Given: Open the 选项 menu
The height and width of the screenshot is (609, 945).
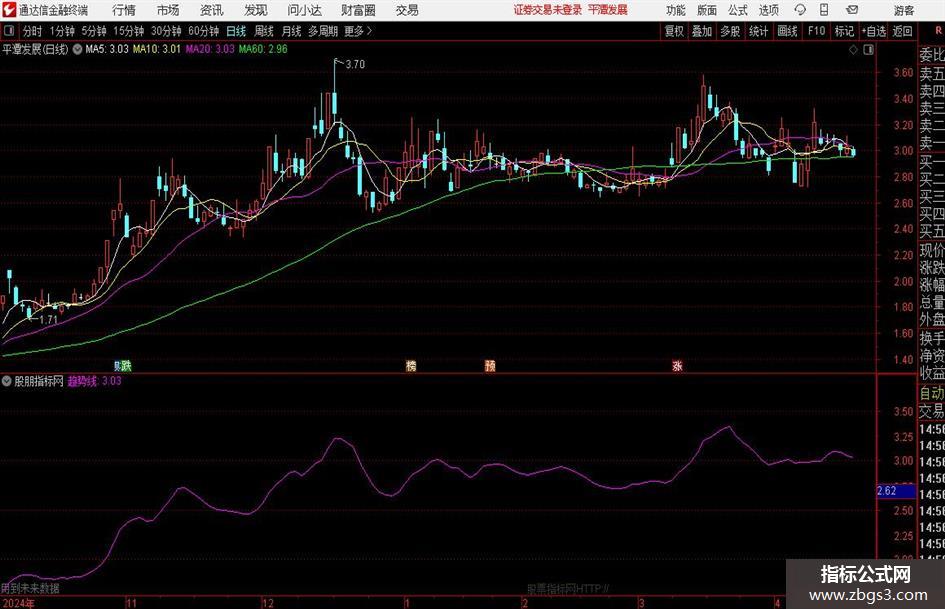Looking at the screenshot, I should pos(768,10).
